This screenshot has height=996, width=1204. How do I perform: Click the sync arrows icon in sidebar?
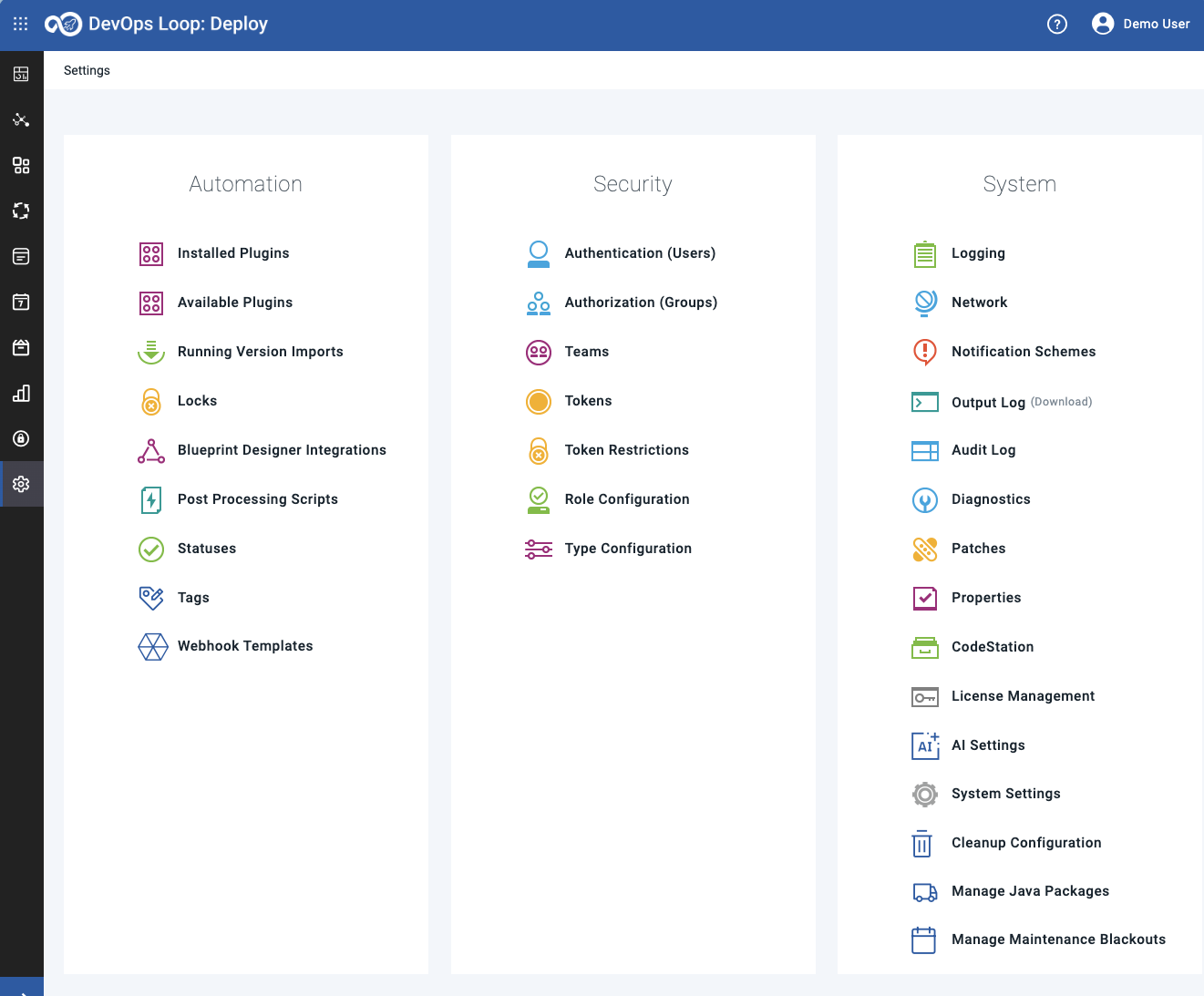point(21,210)
